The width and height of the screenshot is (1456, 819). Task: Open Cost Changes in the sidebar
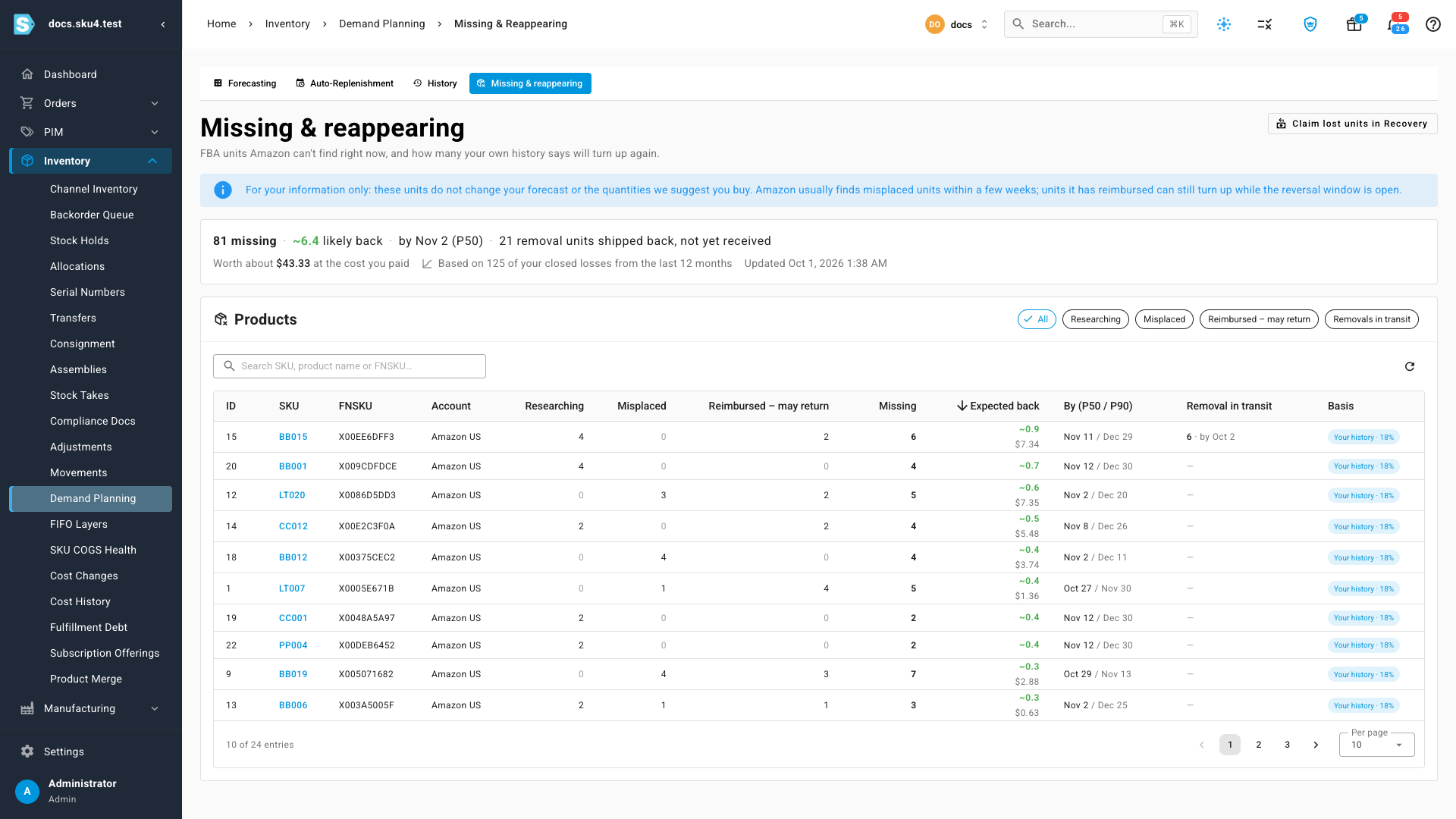tap(84, 576)
